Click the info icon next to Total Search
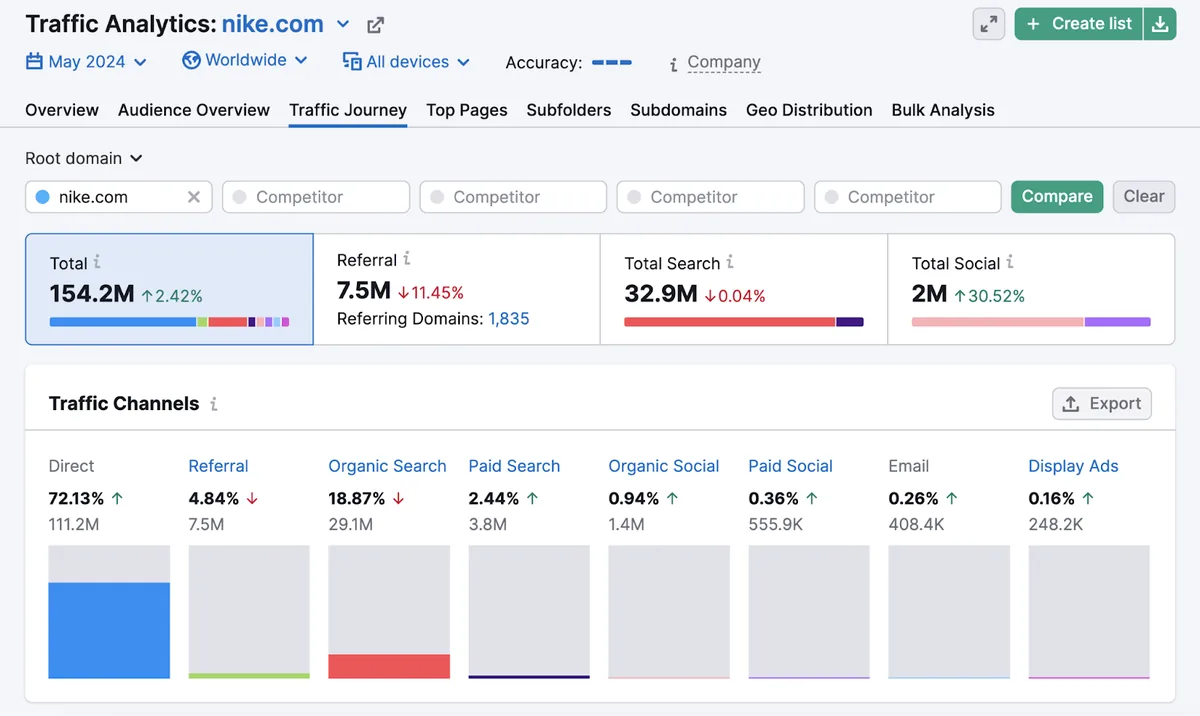This screenshot has width=1200, height=716. coord(730,262)
